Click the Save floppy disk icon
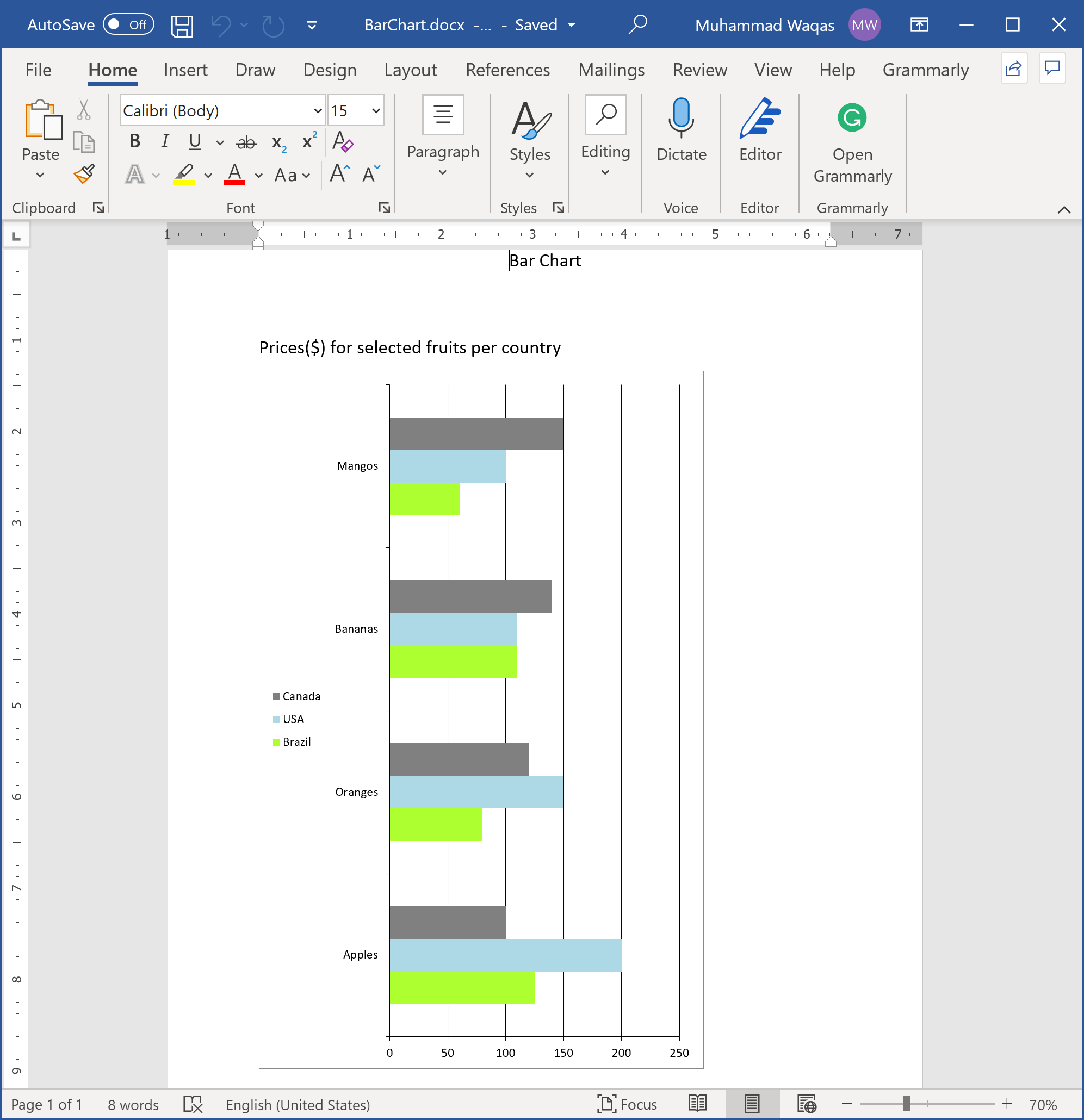Viewport: 1084px width, 1120px height. coord(182,25)
